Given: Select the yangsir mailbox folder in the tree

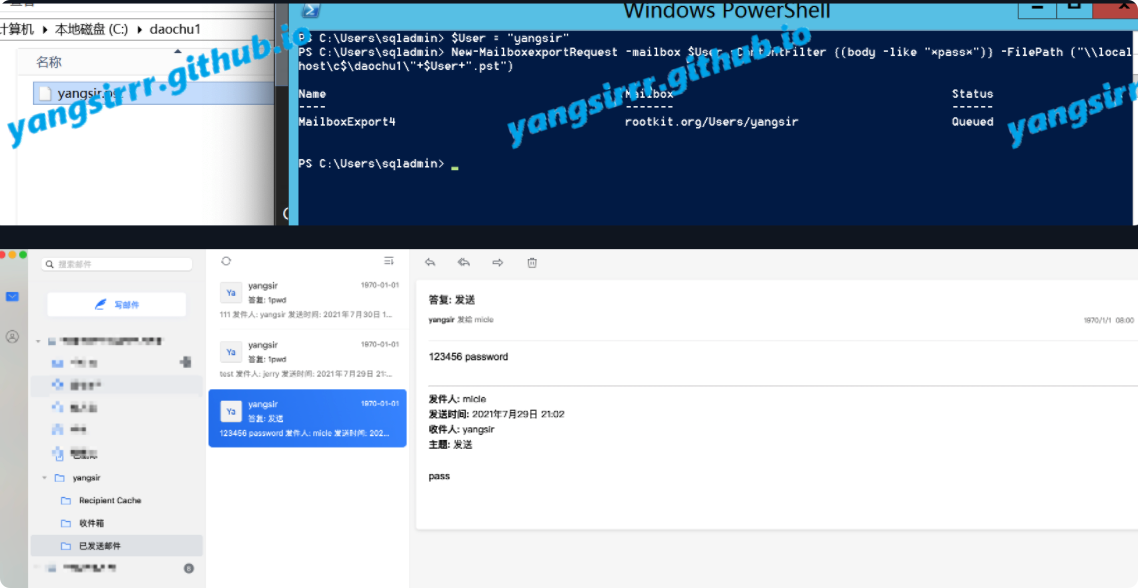Looking at the screenshot, I should (116, 478).
